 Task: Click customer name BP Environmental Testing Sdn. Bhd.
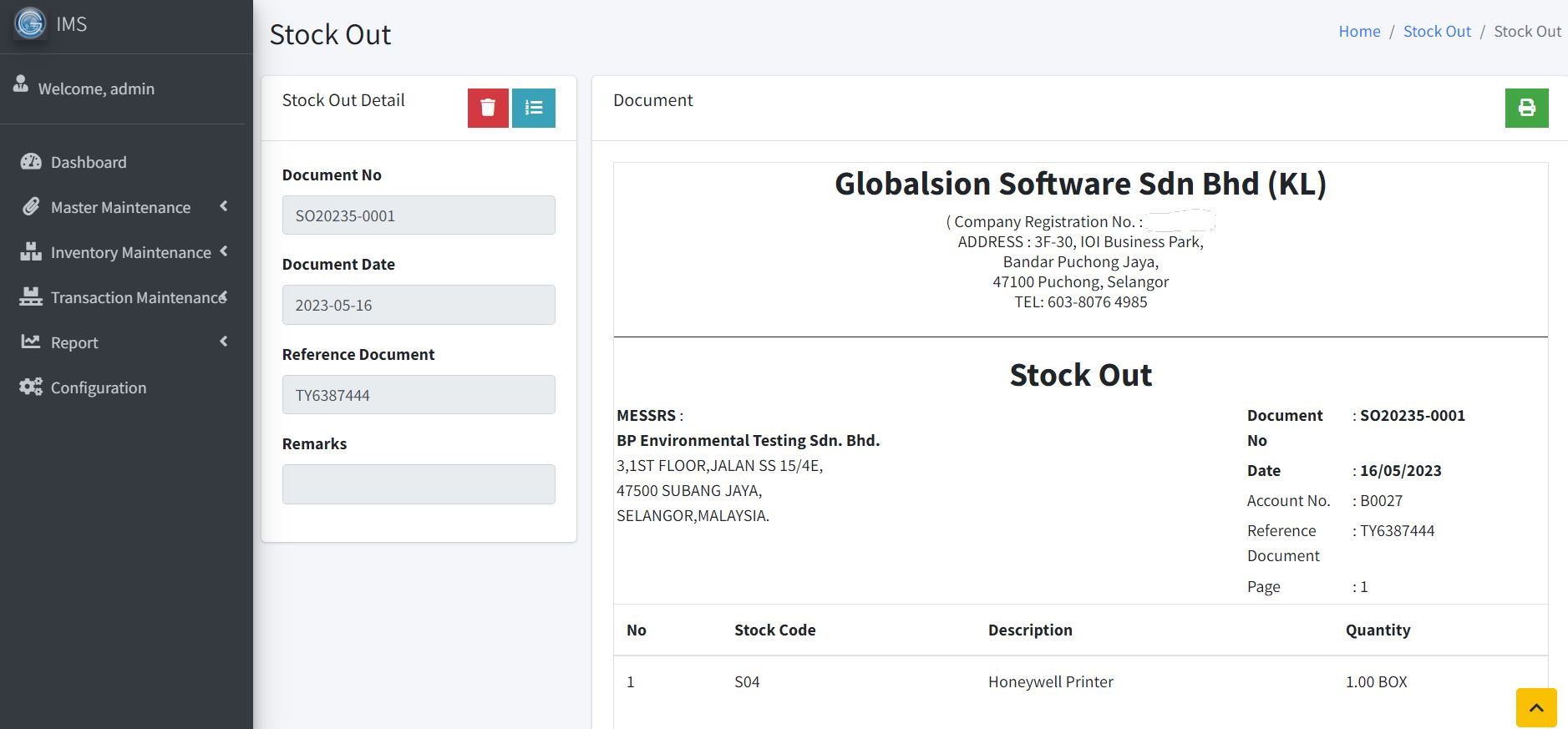click(748, 440)
